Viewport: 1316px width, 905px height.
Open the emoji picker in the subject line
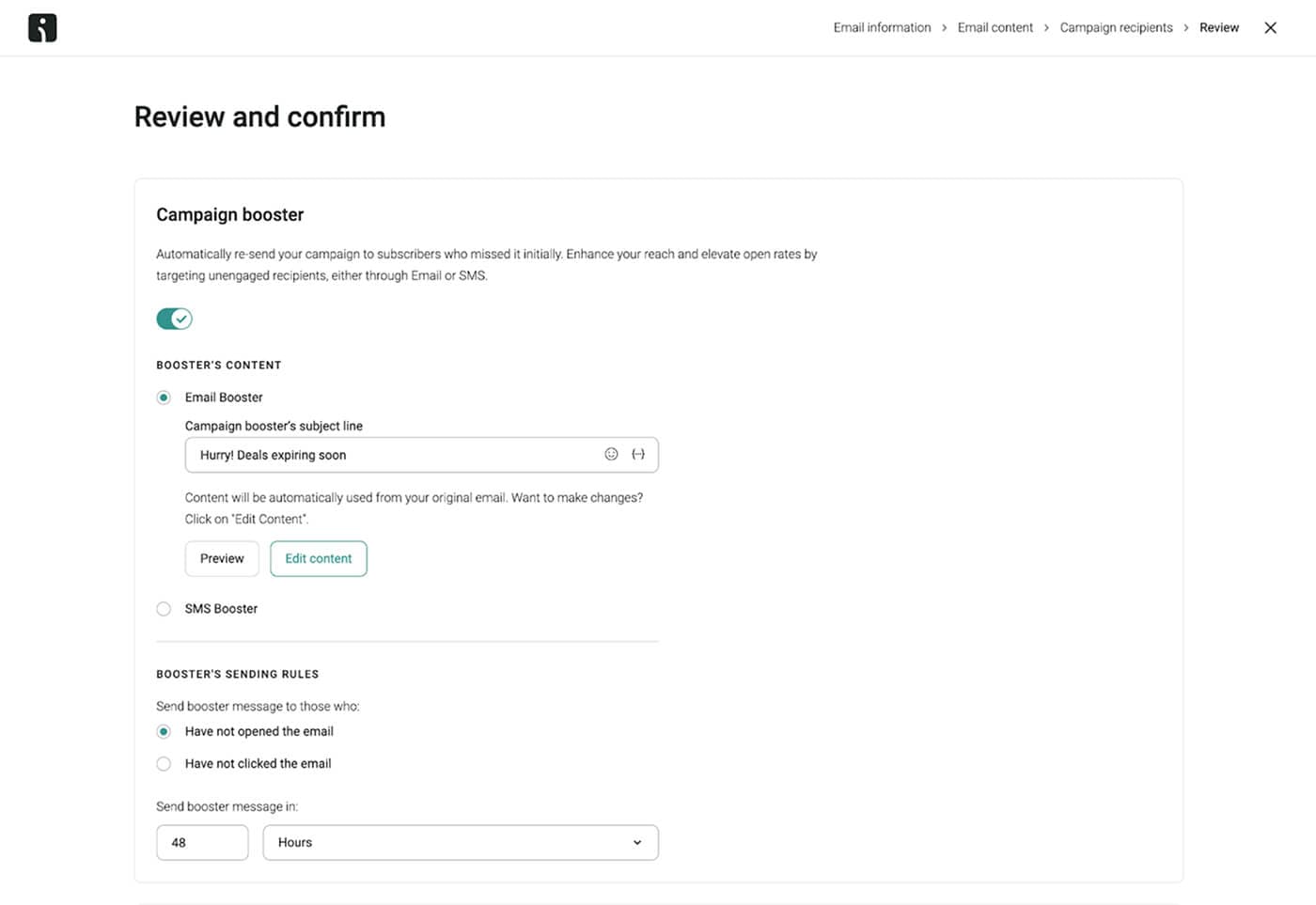point(611,454)
